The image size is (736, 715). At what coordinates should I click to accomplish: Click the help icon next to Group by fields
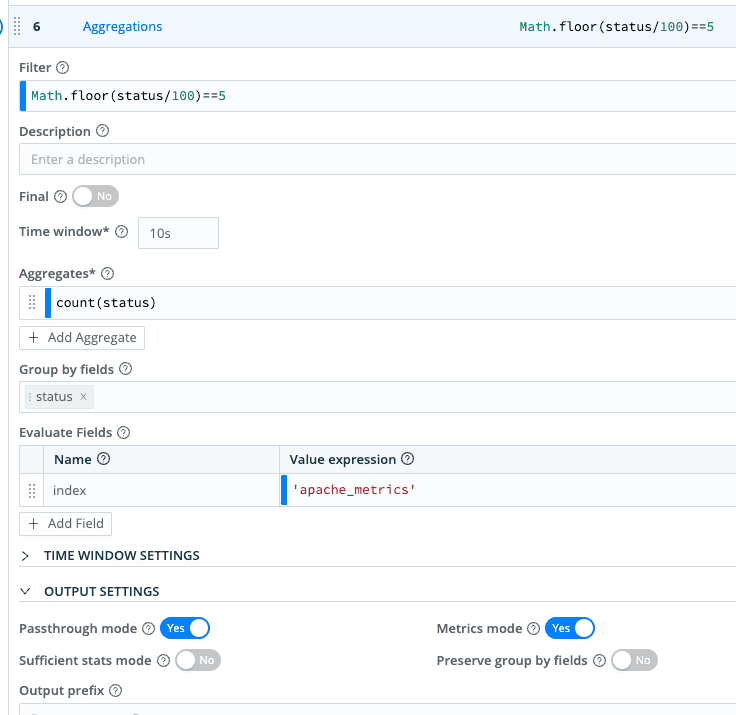click(x=126, y=369)
